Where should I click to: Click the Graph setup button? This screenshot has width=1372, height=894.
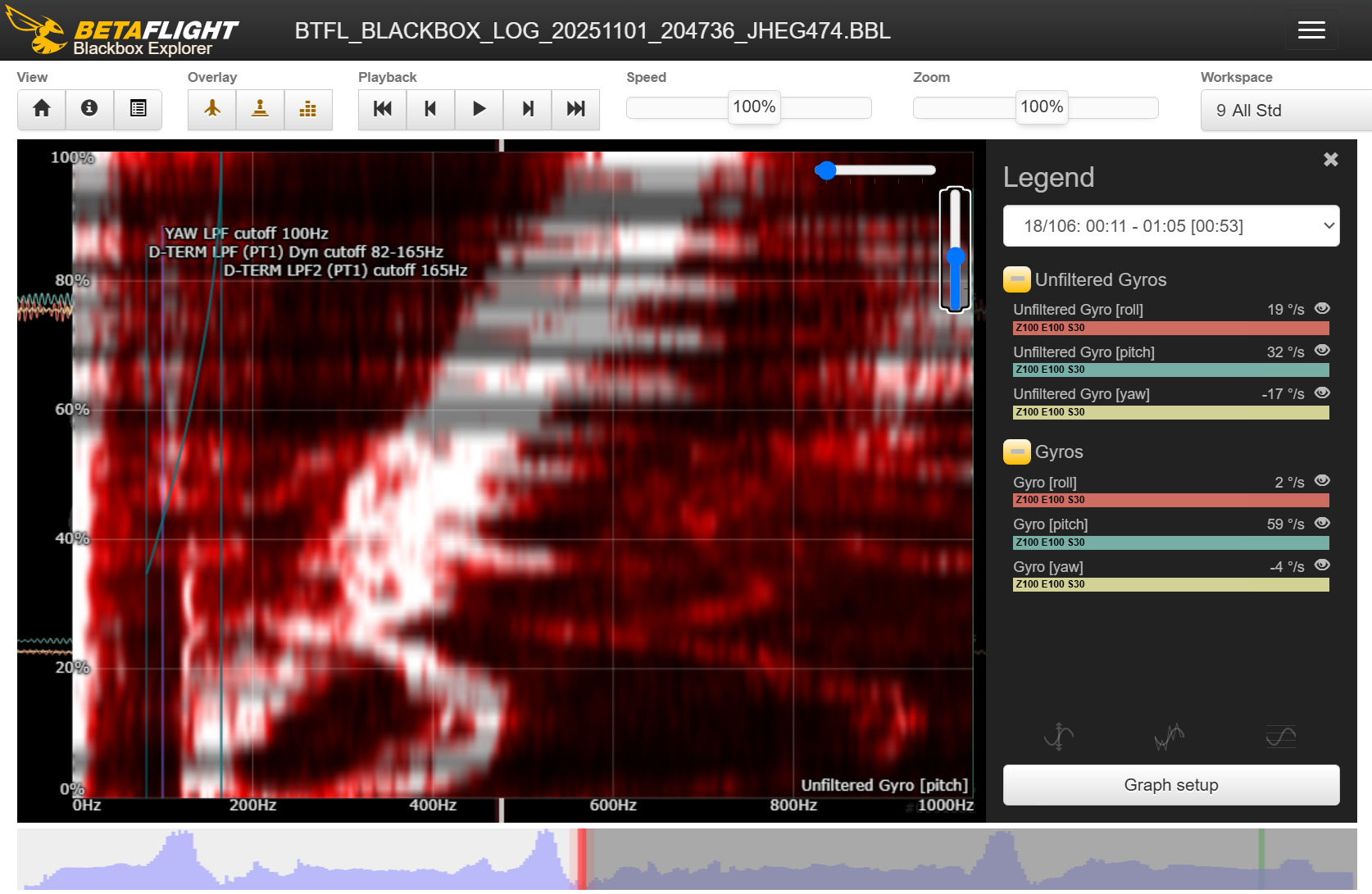1170,785
